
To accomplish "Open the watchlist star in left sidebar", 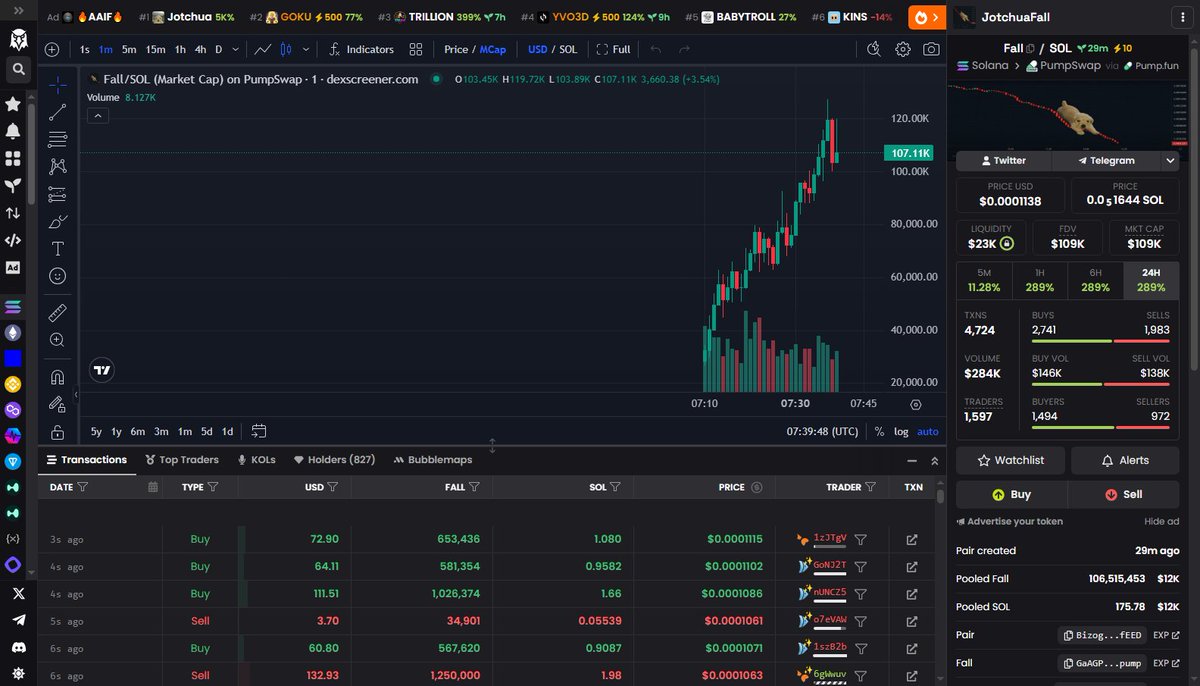I will [13, 104].
